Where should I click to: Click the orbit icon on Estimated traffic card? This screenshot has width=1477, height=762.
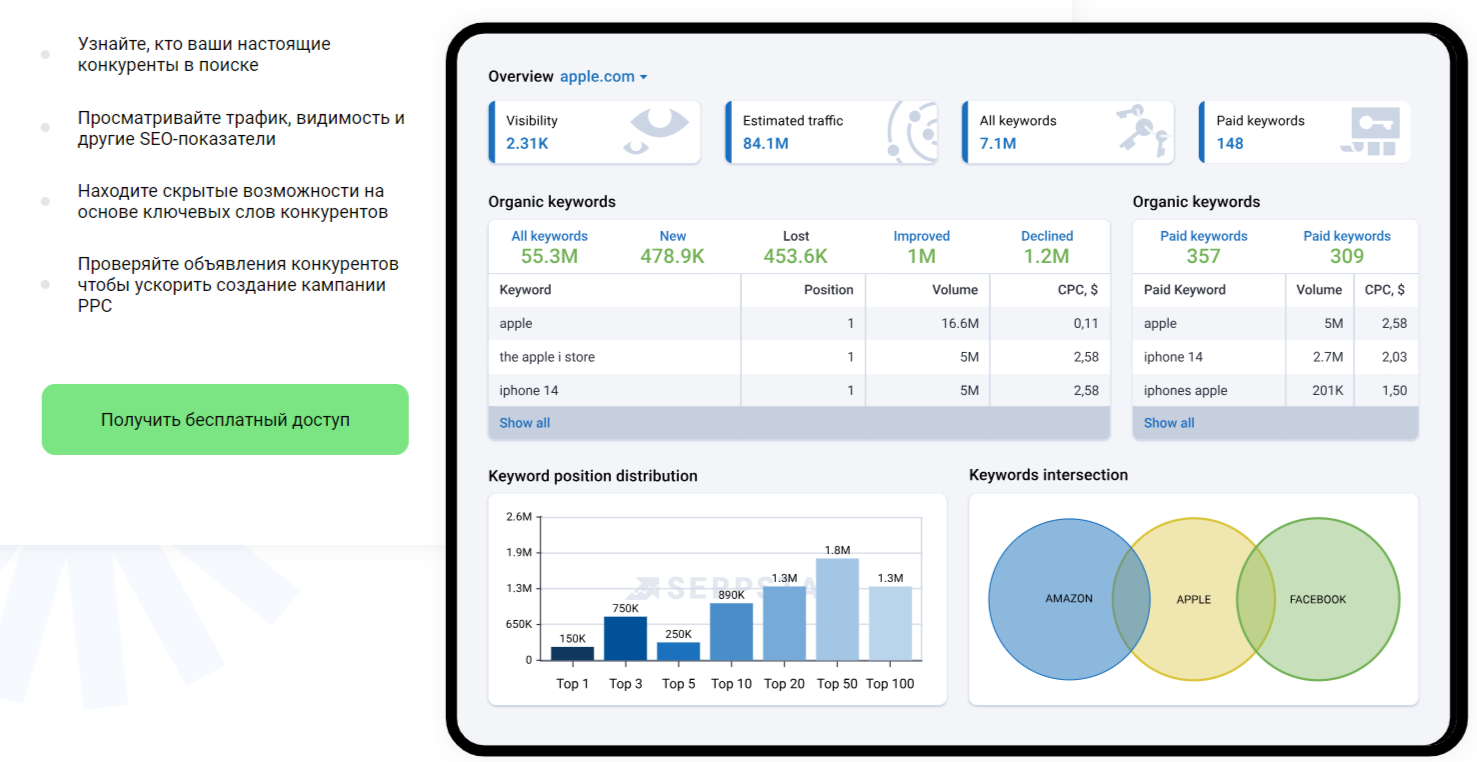click(x=912, y=132)
